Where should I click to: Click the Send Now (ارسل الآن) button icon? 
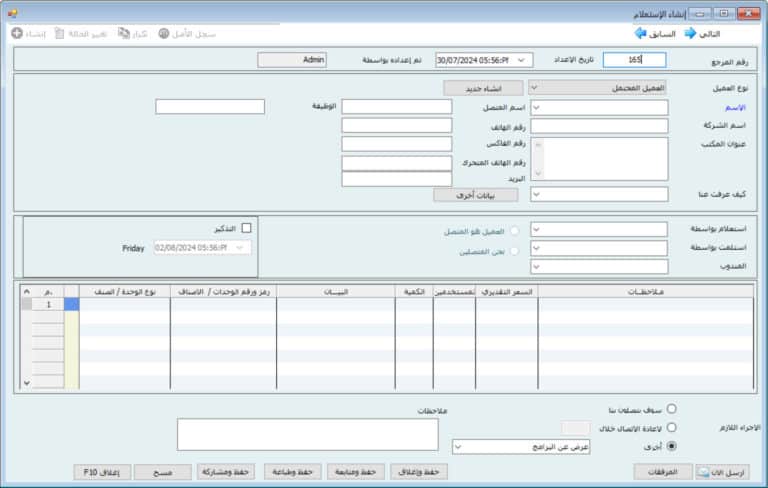703,471
